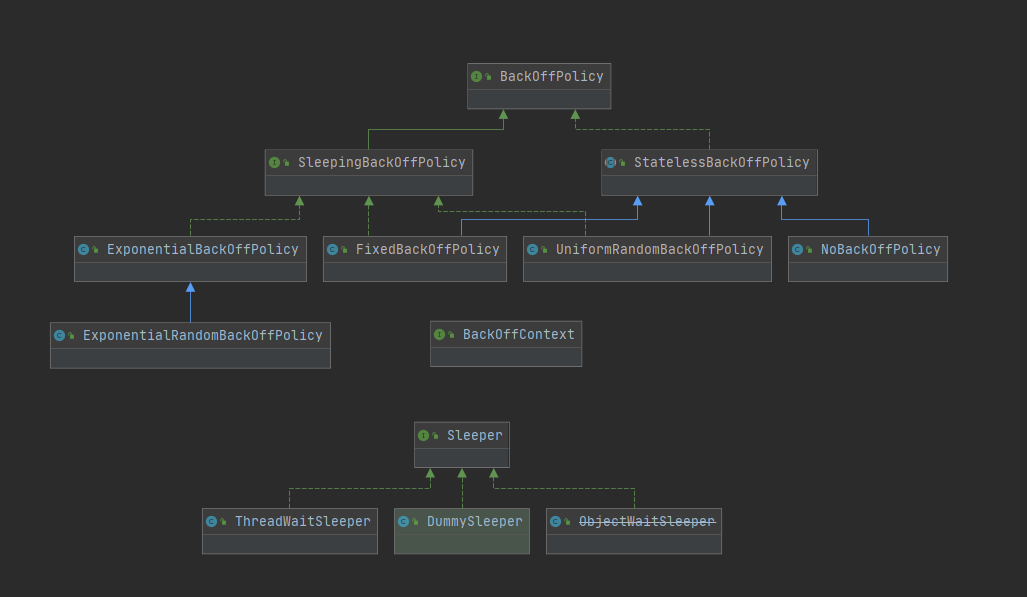
Task: Click the empty members compartment under Sleeper
Action: click(461, 458)
